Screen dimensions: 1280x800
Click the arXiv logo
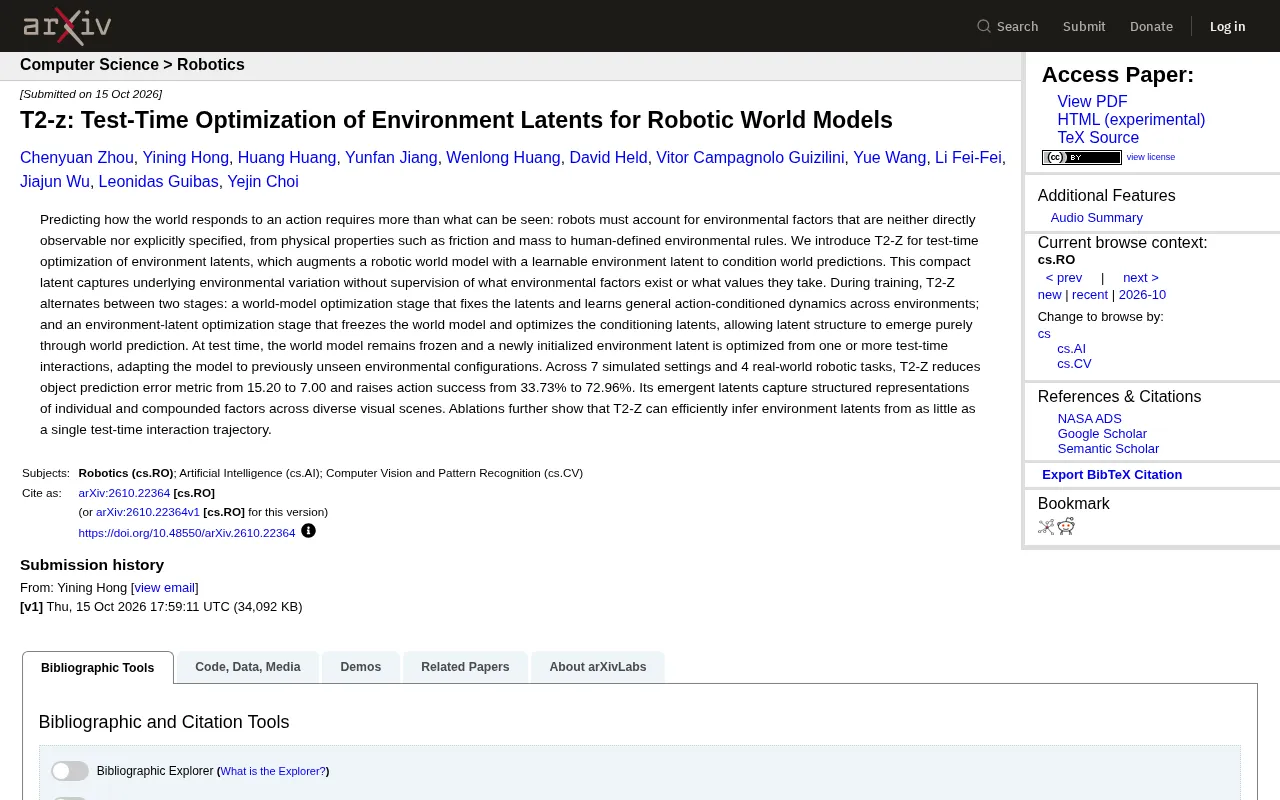(x=67, y=26)
